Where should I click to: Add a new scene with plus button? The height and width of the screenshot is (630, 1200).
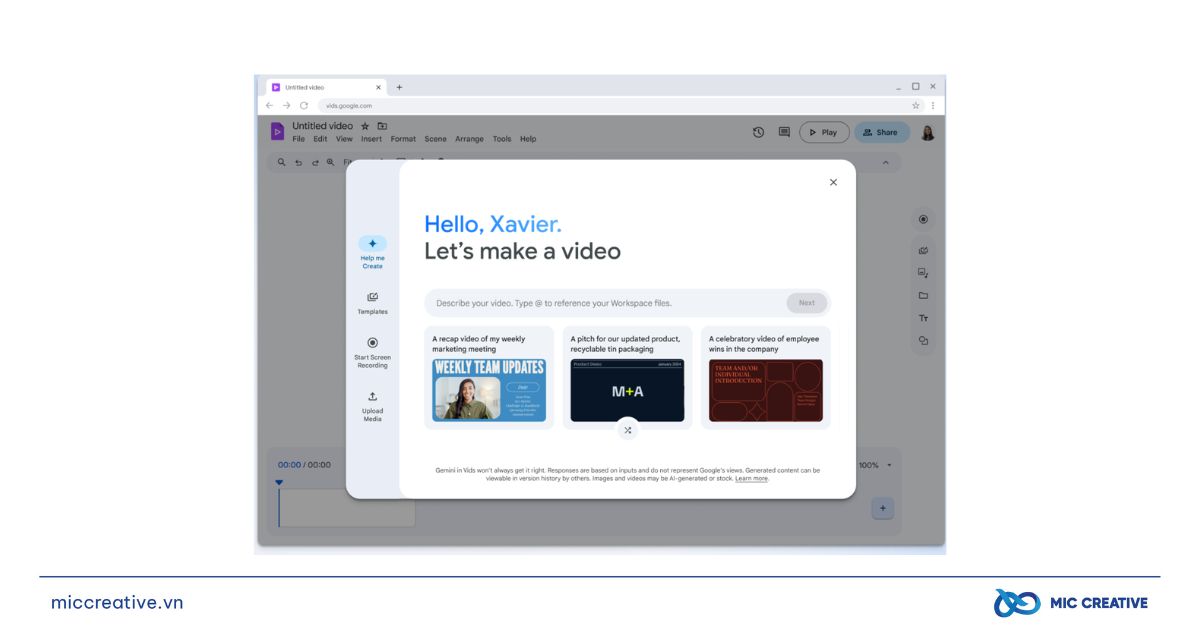click(x=882, y=508)
